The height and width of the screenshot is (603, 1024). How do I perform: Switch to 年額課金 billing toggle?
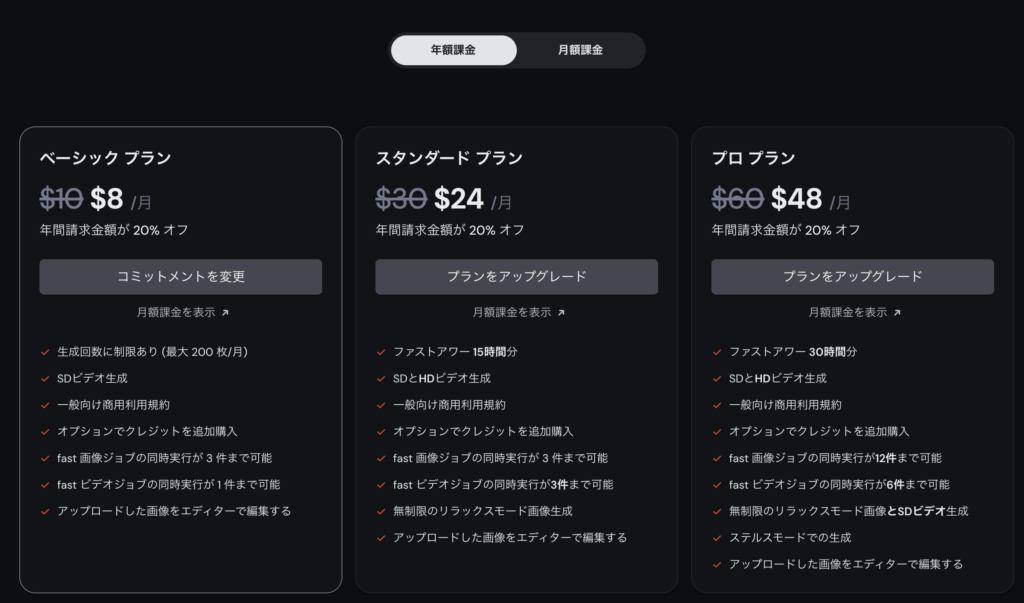[454, 50]
